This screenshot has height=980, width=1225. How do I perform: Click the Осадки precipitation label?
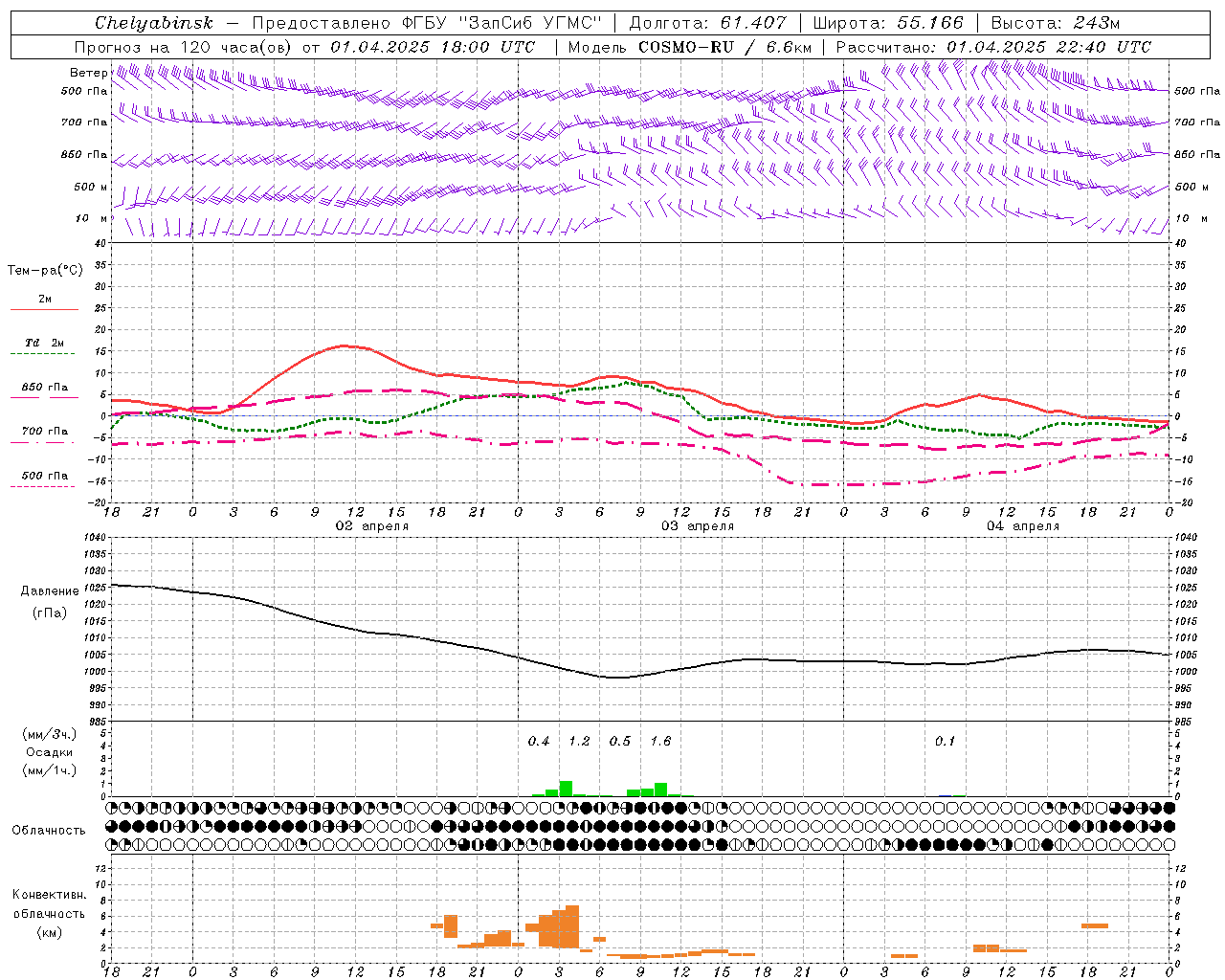click(x=50, y=753)
